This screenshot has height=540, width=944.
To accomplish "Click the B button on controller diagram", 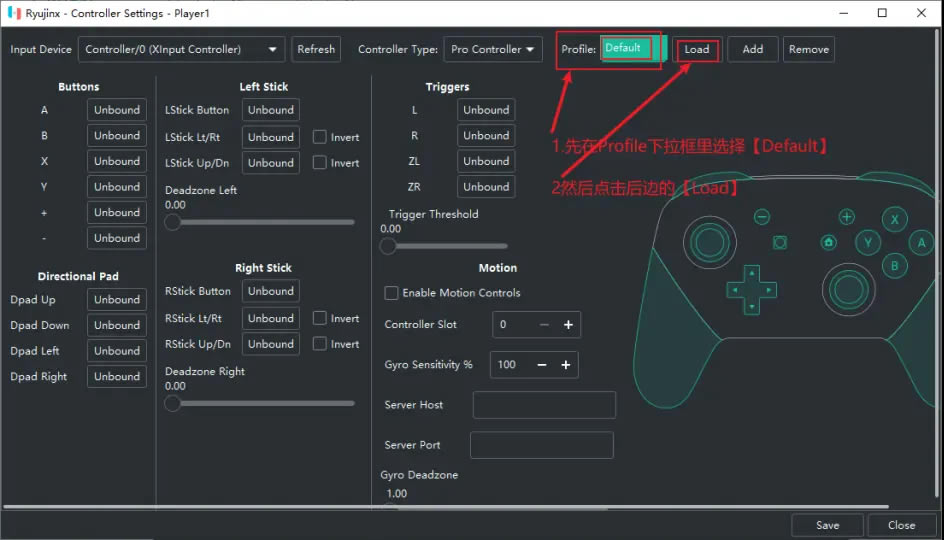I will [x=895, y=266].
